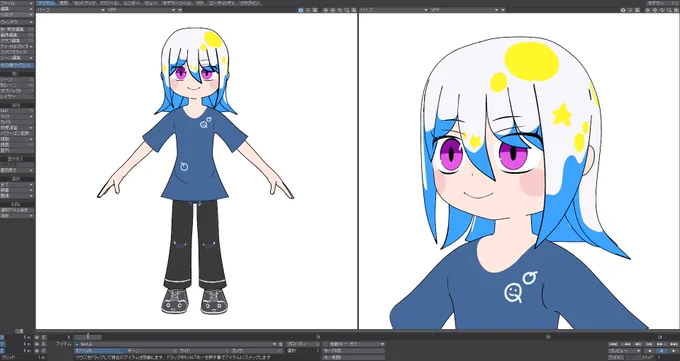Toggle the X axis channel button

(3, 337)
